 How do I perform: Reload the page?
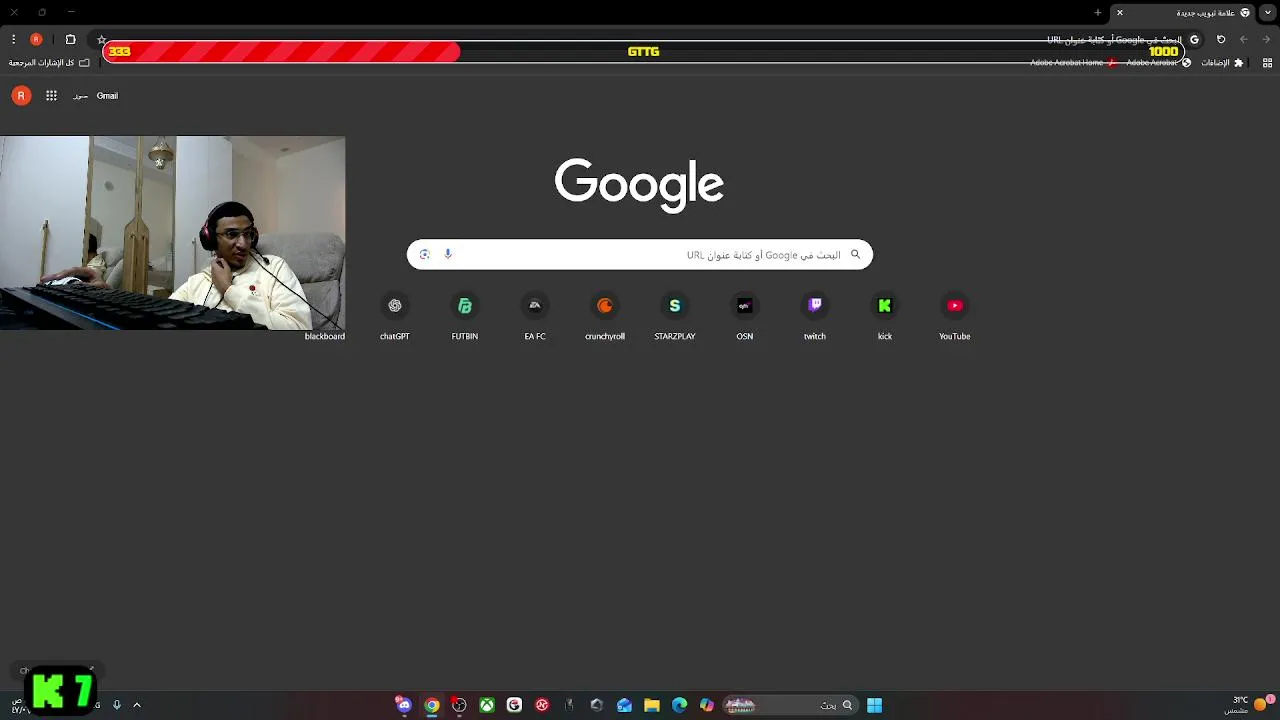(1221, 39)
